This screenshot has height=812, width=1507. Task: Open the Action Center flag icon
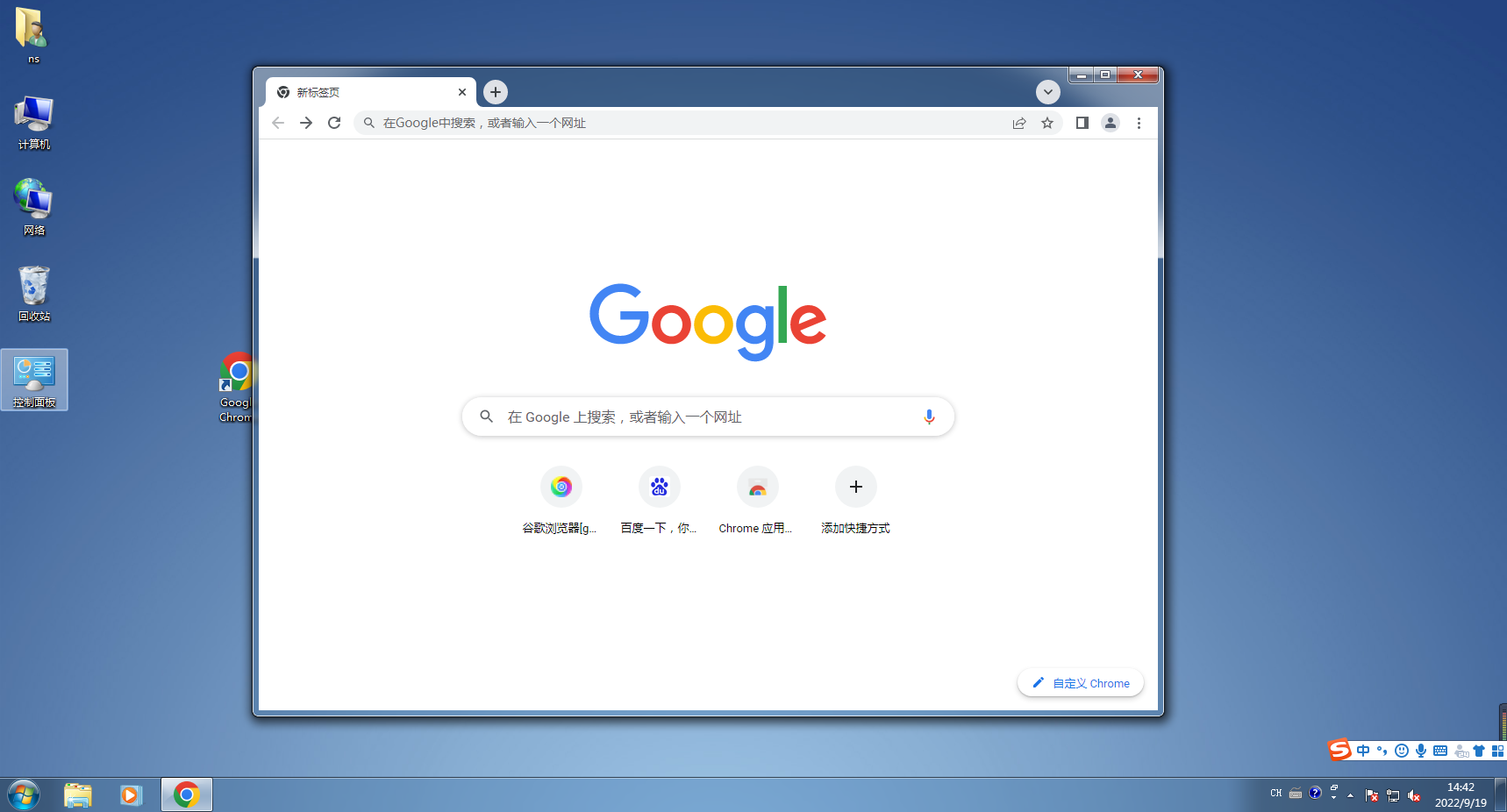[1372, 795]
